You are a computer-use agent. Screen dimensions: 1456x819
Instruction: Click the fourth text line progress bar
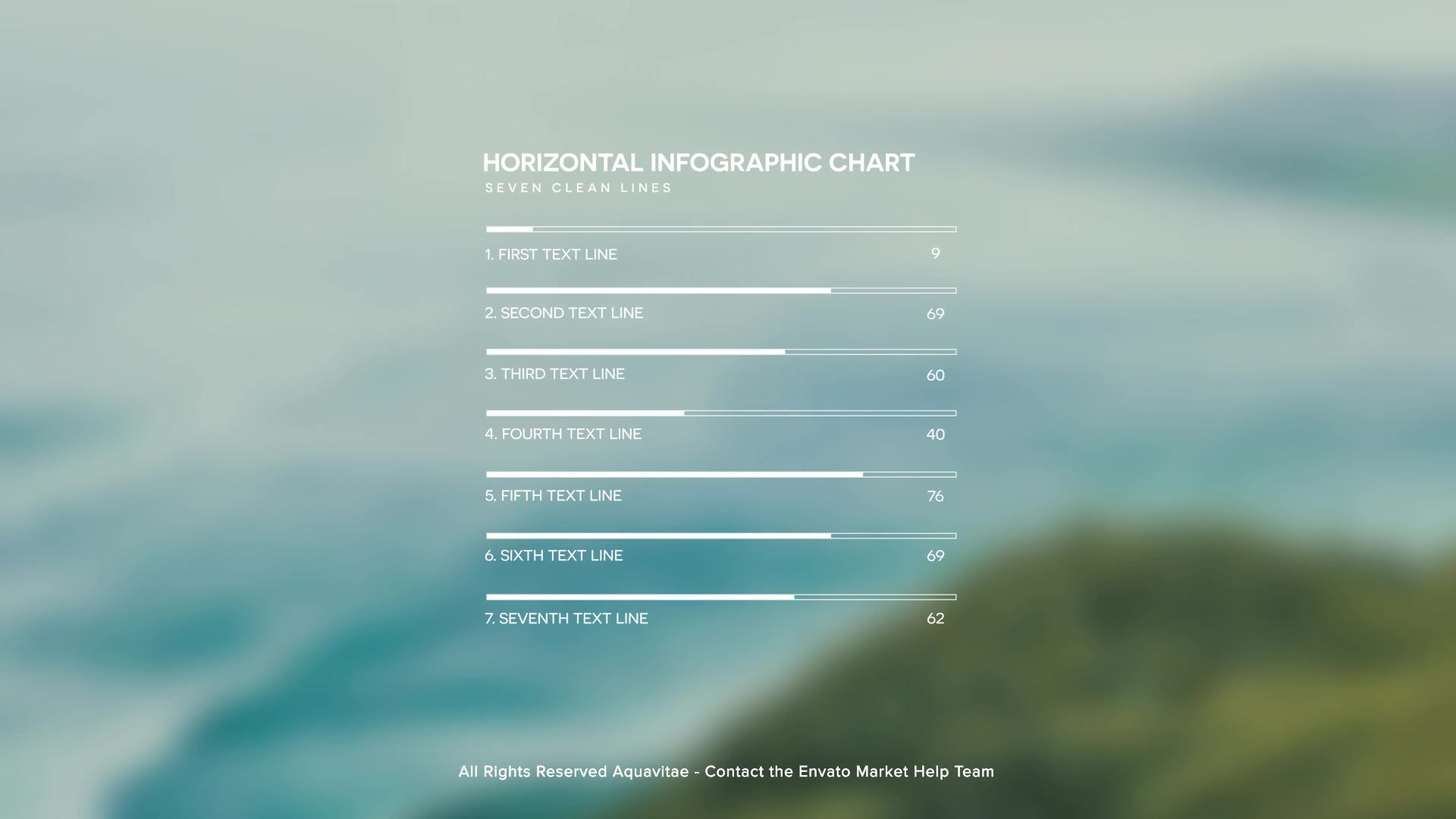tap(721, 413)
